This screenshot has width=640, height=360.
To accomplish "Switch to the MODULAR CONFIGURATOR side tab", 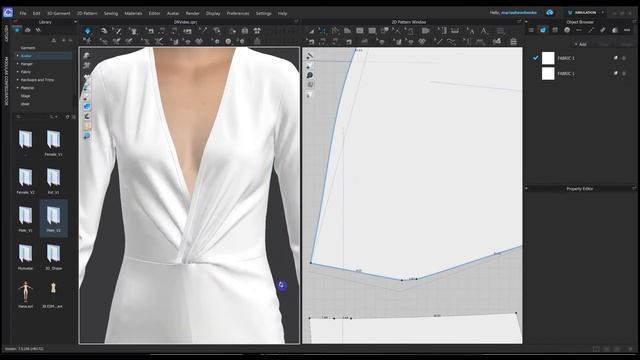I will [6, 81].
